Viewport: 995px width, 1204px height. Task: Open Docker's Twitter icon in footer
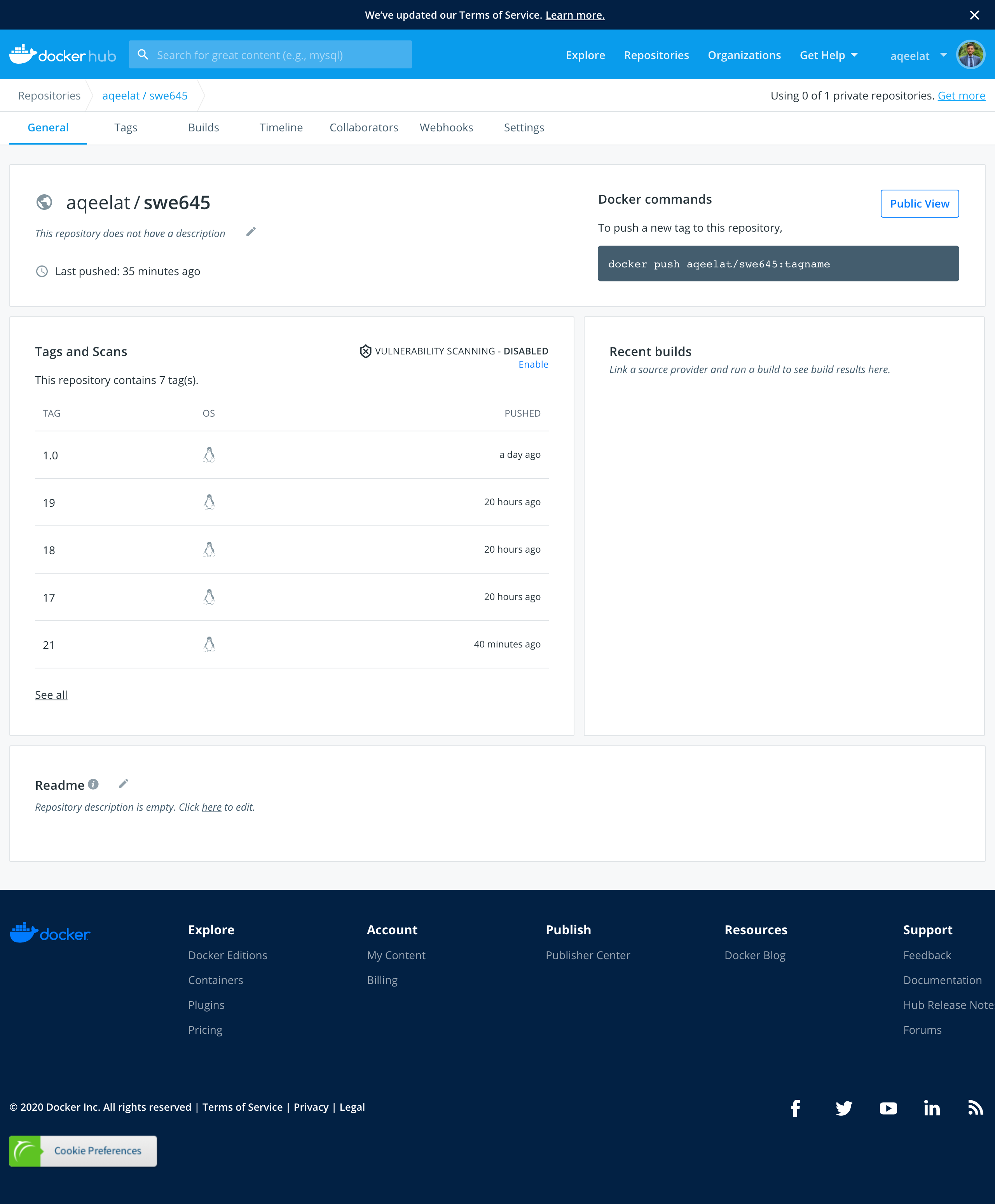[843, 1108]
